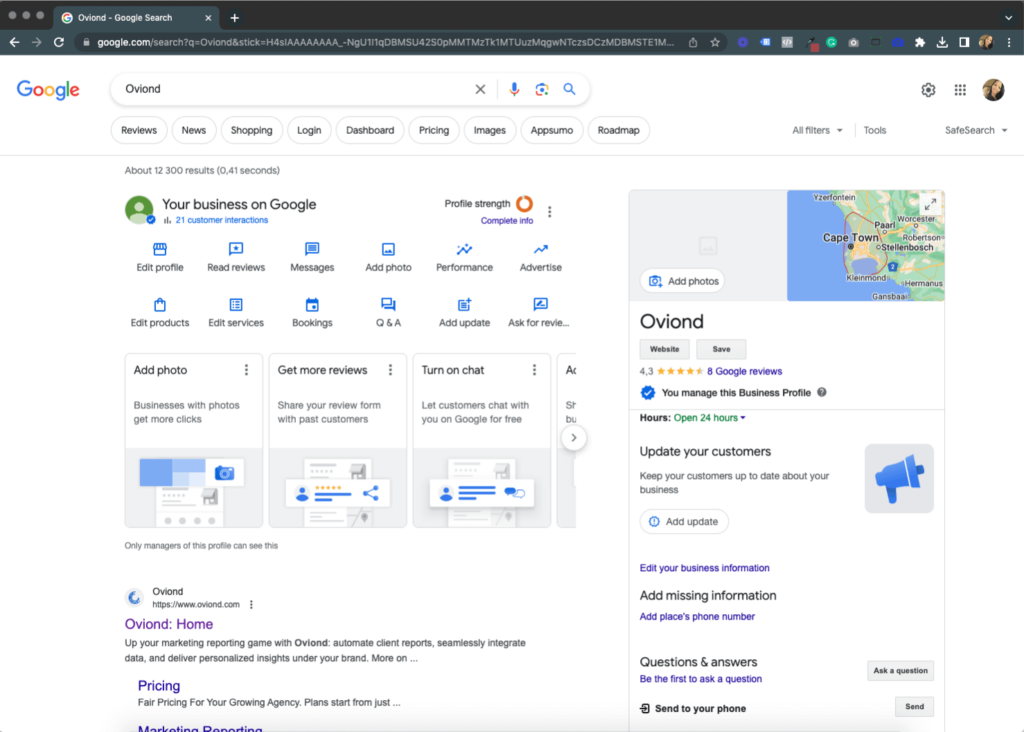The width and height of the screenshot is (1024, 732).
Task: Bookmark this page with star icon
Action: [715, 42]
